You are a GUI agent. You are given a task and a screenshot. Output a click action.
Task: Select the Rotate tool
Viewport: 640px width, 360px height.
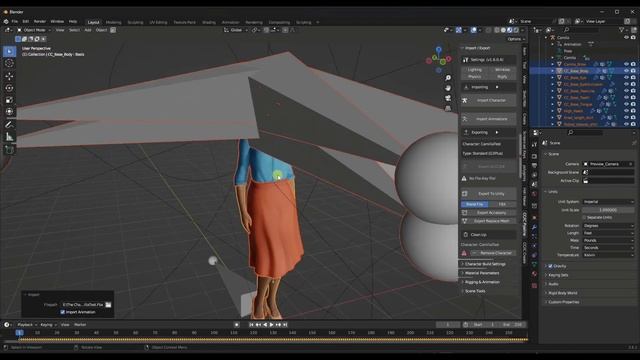point(9,88)
